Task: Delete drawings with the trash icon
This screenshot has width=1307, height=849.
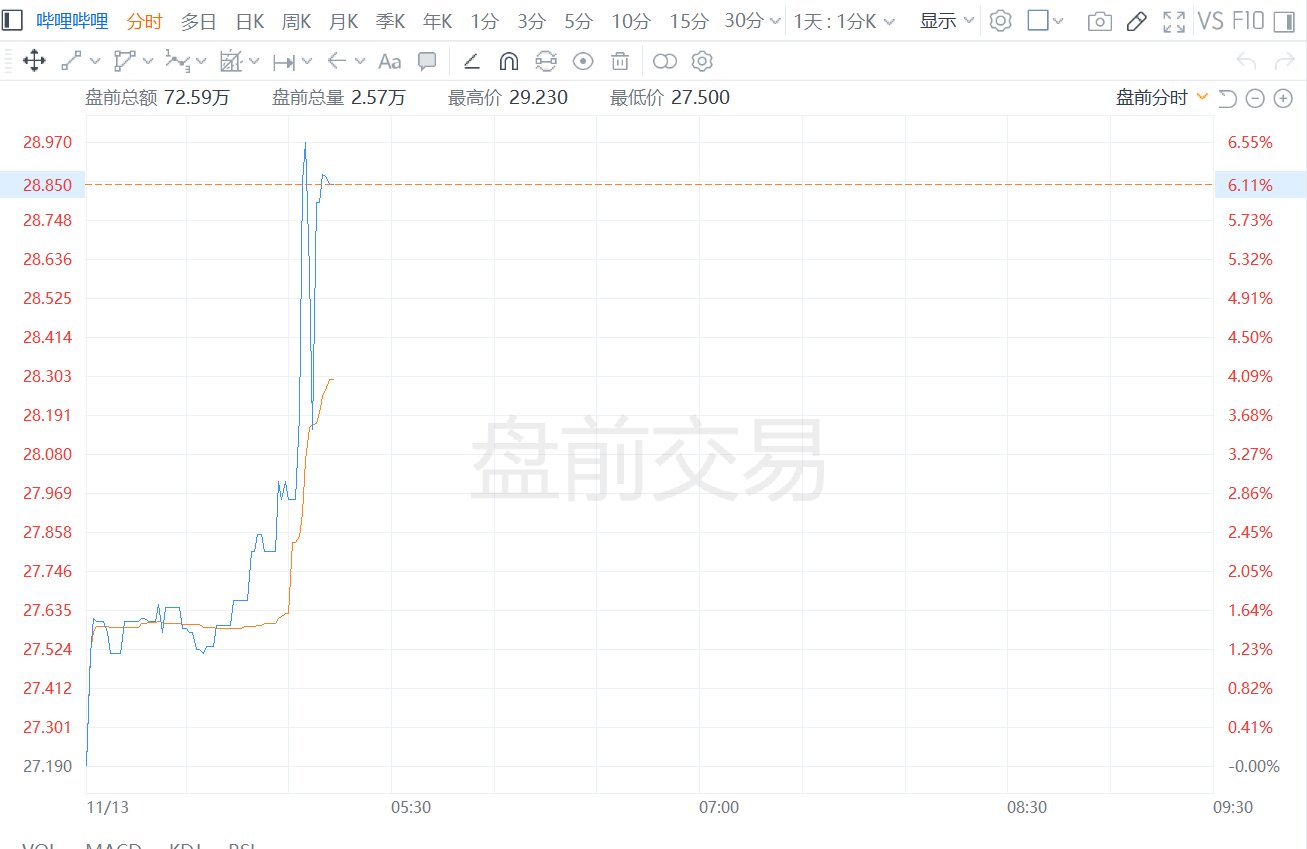Action: coord(620,62)
